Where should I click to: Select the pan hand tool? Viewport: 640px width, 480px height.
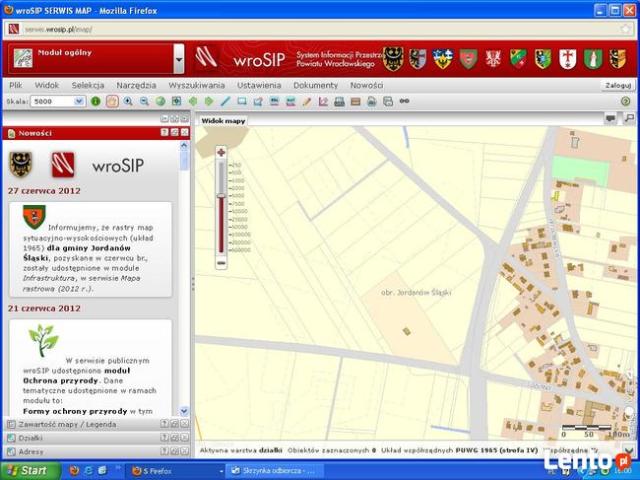(x=112, y=101)
